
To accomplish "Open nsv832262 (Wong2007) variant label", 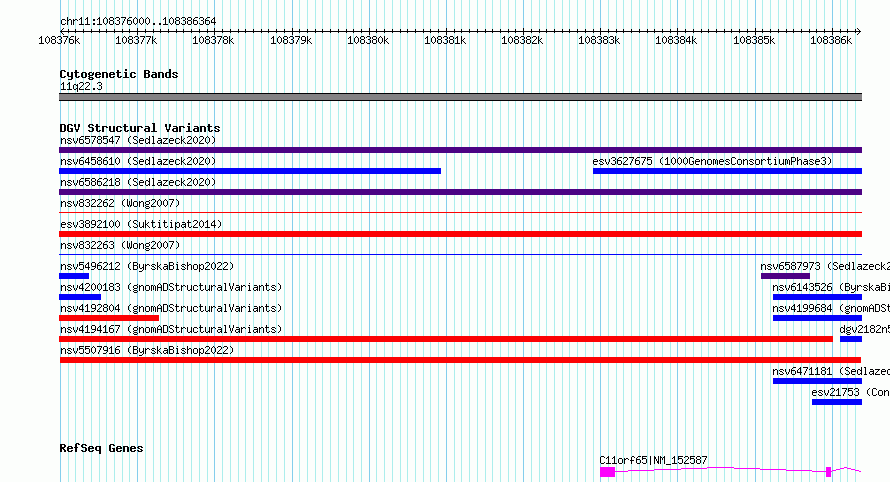I will 120,203.
